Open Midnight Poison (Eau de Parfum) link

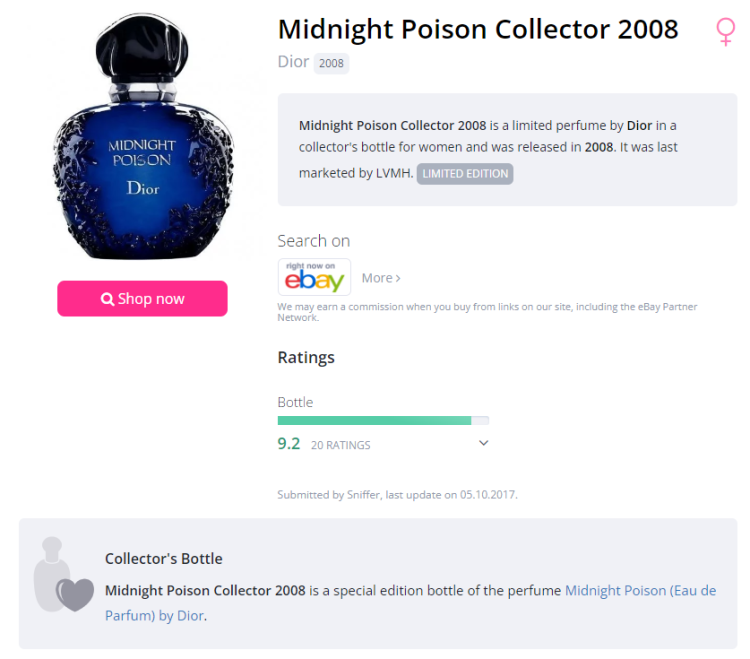click(x=640, y=591)
